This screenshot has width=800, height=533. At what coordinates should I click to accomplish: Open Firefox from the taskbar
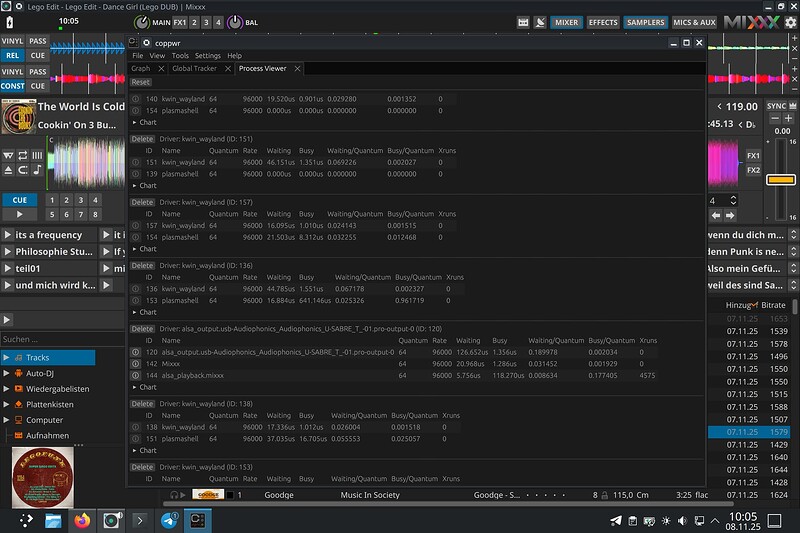point(81,520)
